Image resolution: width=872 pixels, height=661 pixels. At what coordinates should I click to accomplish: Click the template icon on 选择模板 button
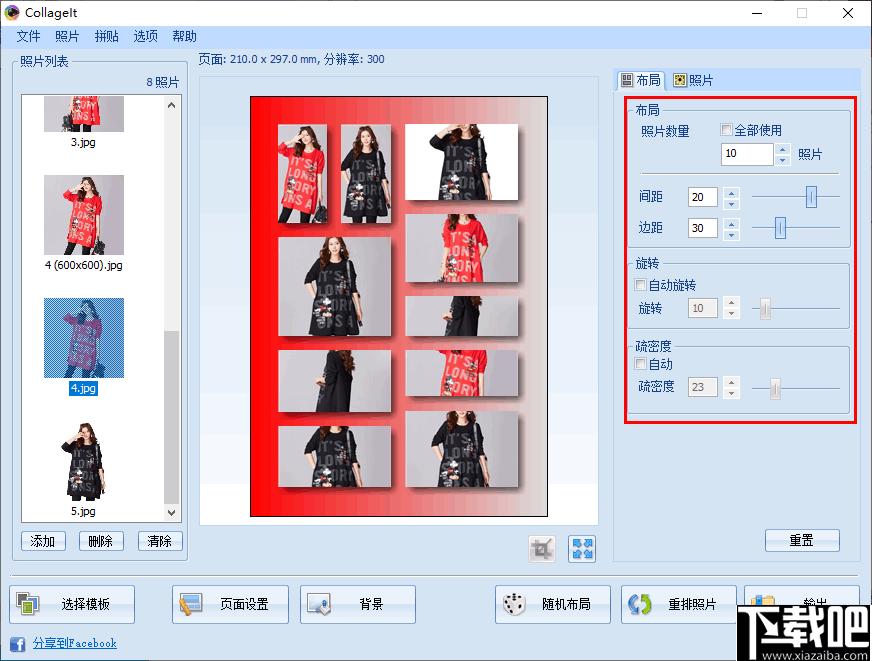(27, 604)
